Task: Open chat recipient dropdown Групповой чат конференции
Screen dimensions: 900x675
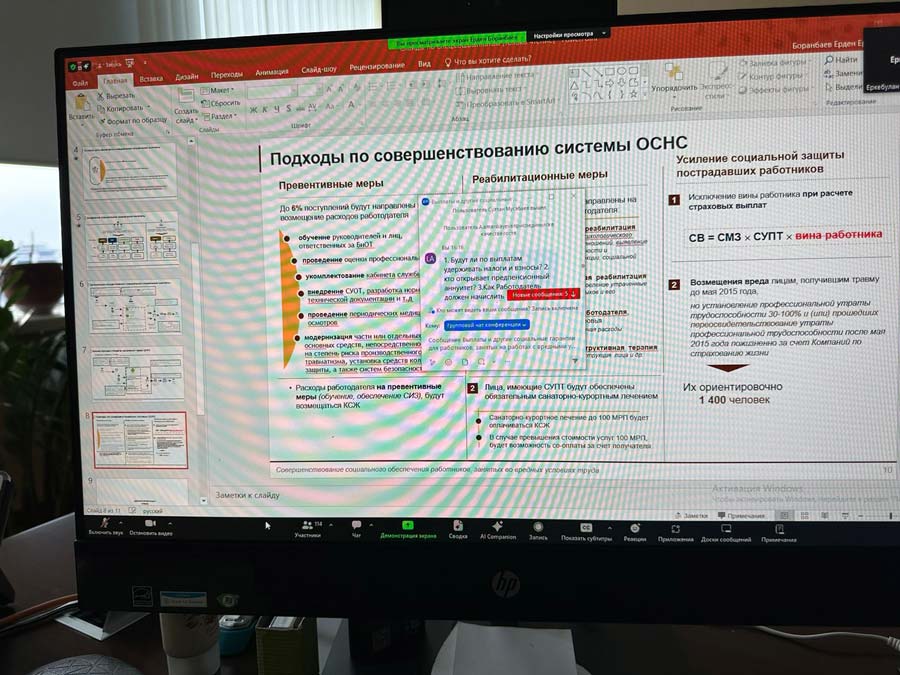Action: (486, 325)
